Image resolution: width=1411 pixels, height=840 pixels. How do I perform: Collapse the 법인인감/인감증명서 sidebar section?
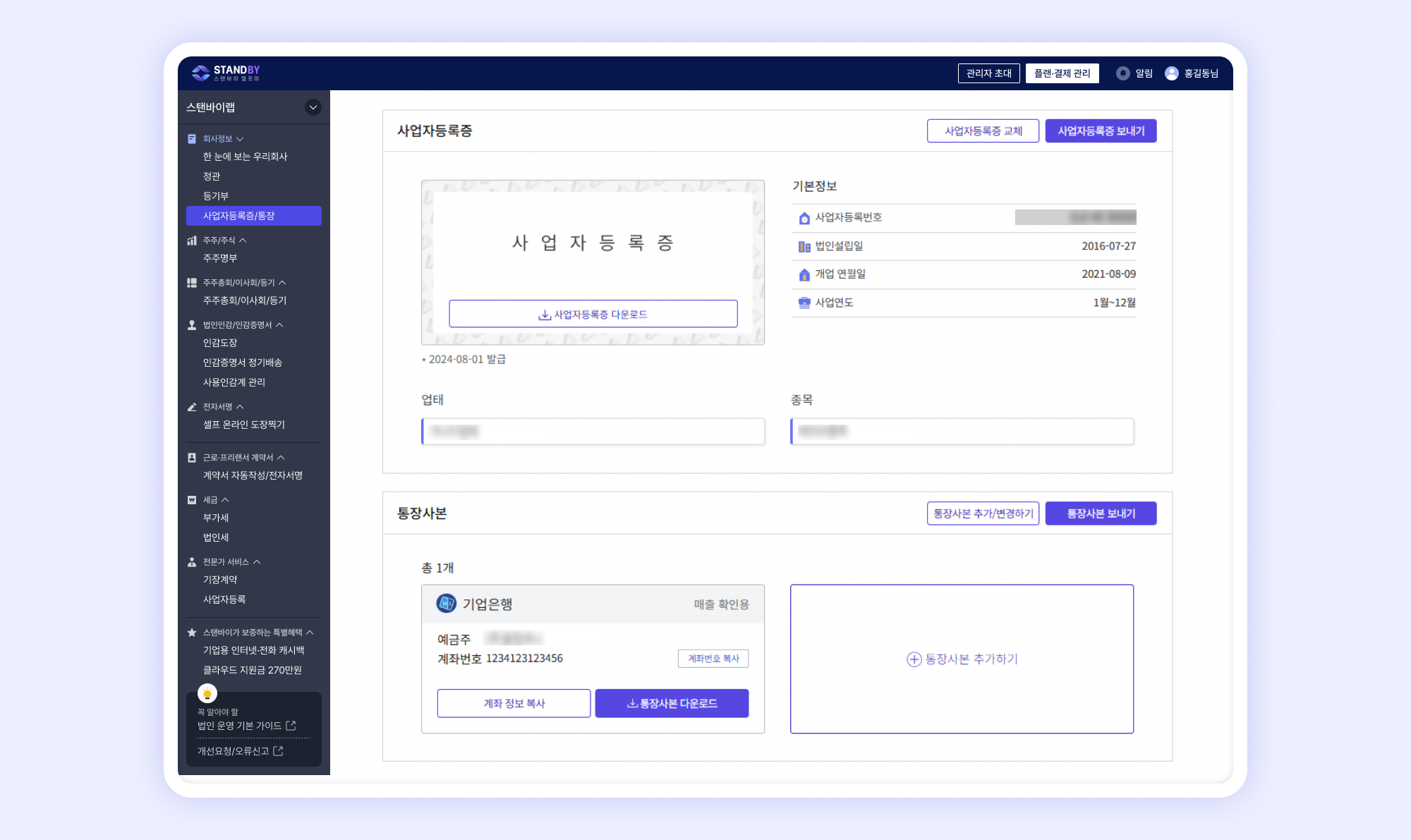(279, 325)
